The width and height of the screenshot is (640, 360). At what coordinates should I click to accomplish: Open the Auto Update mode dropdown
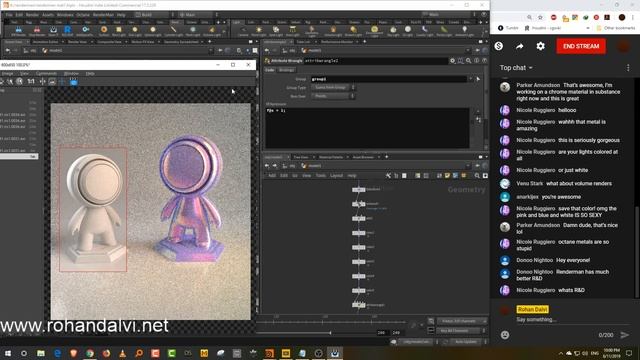click(467, 342)
